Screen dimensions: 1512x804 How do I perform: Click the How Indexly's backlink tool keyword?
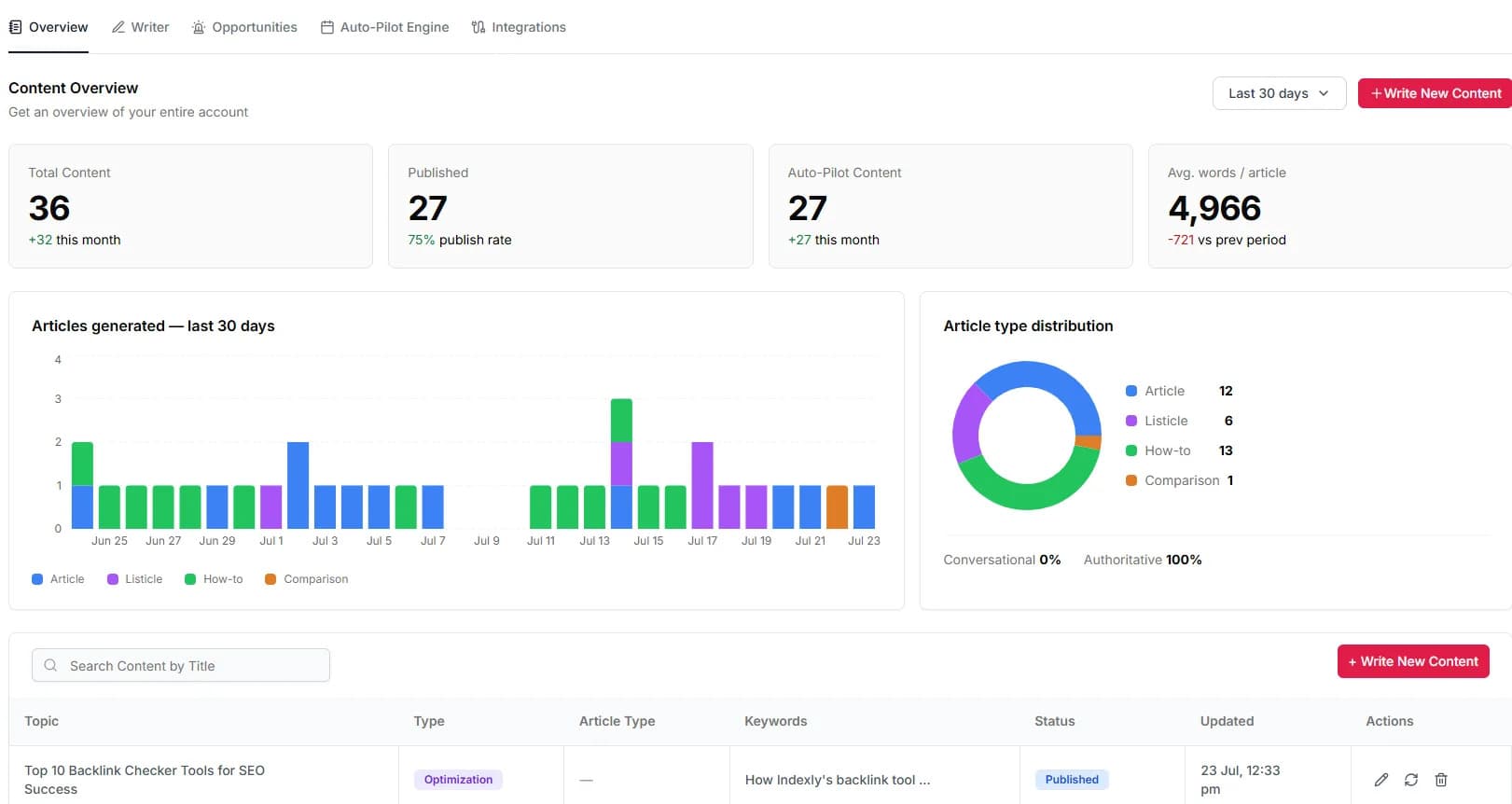click(837, 780)
